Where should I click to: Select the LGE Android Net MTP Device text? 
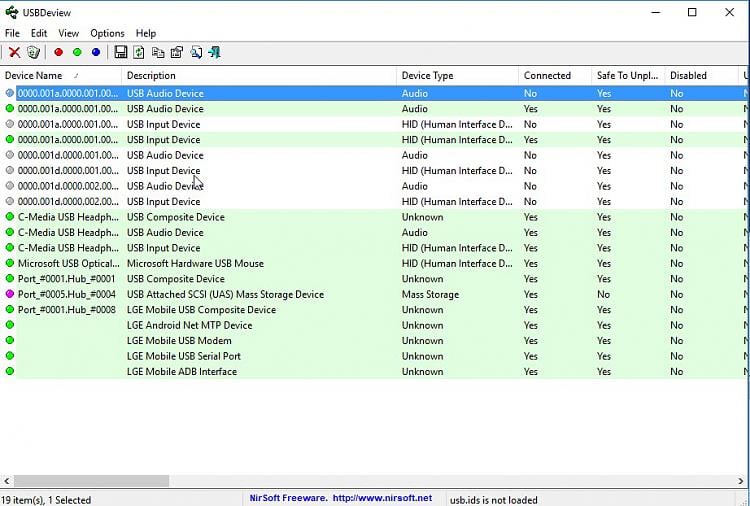coord(189,325)
